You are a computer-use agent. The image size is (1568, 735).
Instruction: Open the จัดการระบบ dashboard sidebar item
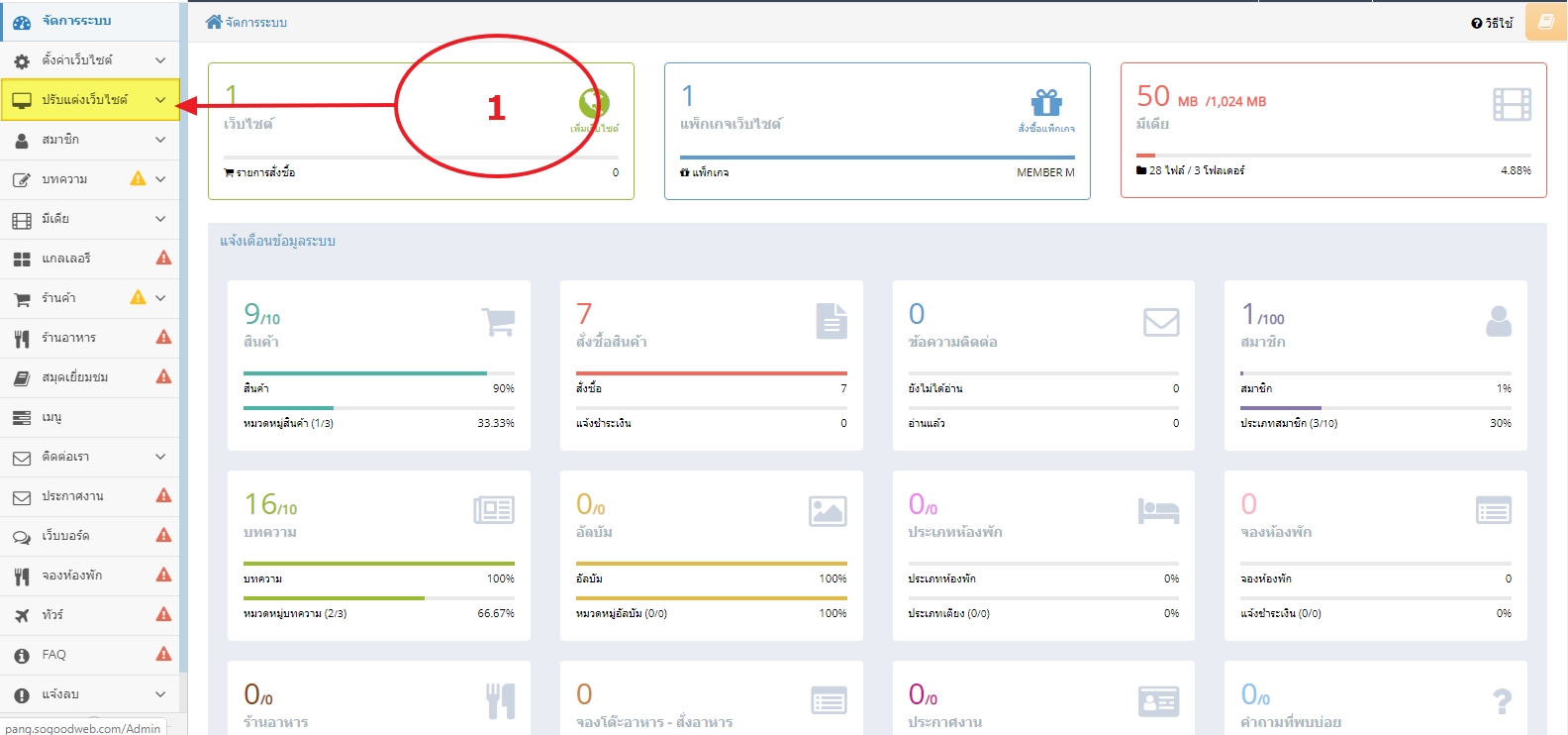[x=89, y=21]
